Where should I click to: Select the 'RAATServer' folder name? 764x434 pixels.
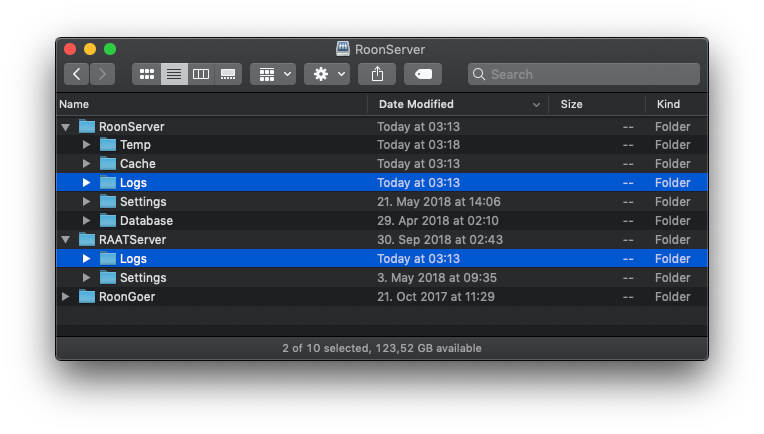[x=133, y=240]
